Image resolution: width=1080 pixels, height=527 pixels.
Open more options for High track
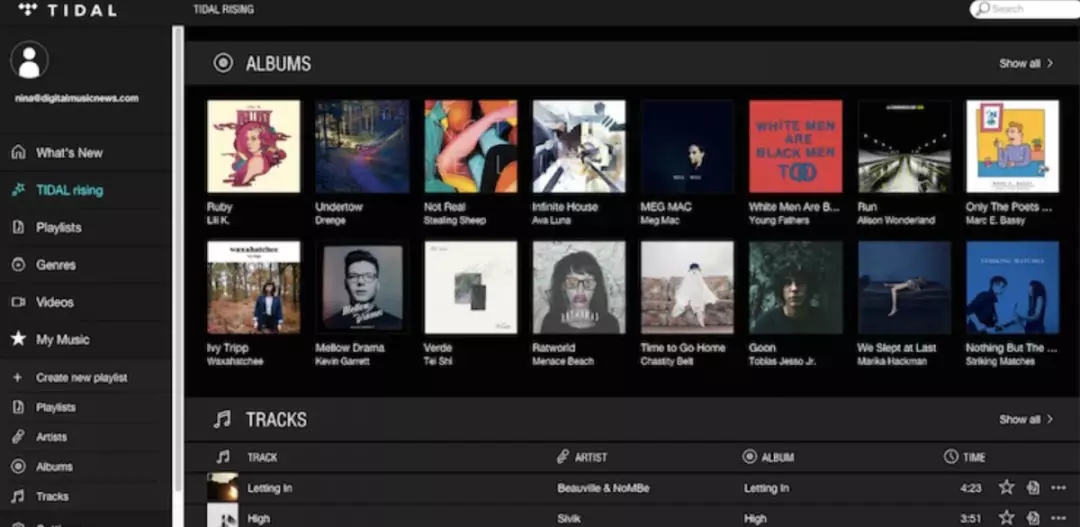1059,517
